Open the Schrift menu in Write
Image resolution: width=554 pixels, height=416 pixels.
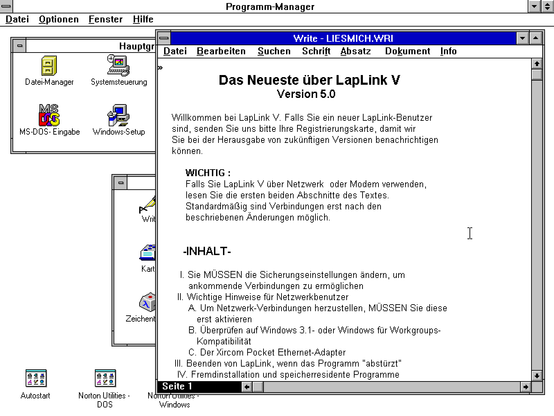(316, 51)
